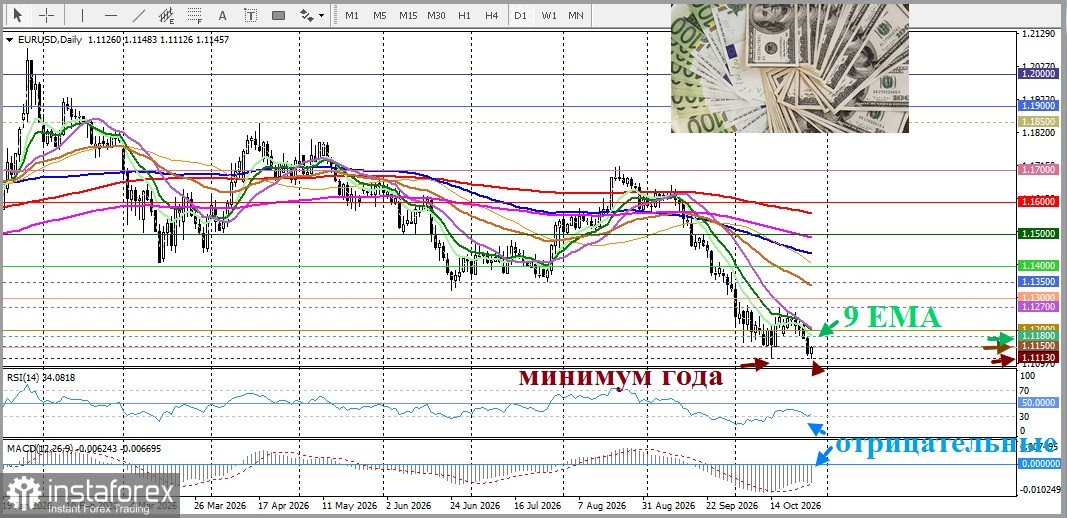The image size is (1067, 518).
Task: Click the RSI(14) 34.0818 indicator label
Action: pyautogui.click(x=41, y=378)
